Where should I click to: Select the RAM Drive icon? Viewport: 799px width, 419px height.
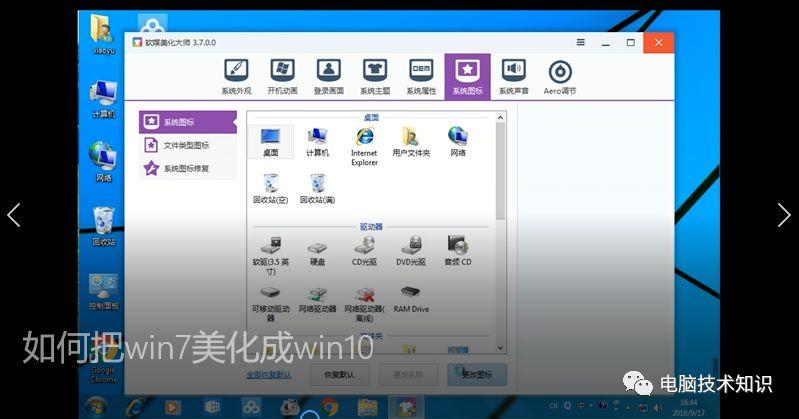coord(411,300)
